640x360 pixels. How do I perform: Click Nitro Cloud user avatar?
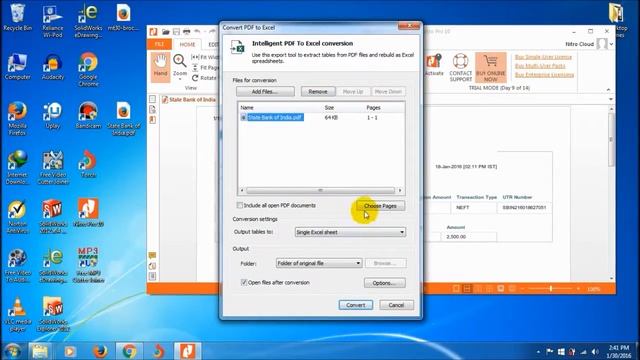(x=602, y=44)
